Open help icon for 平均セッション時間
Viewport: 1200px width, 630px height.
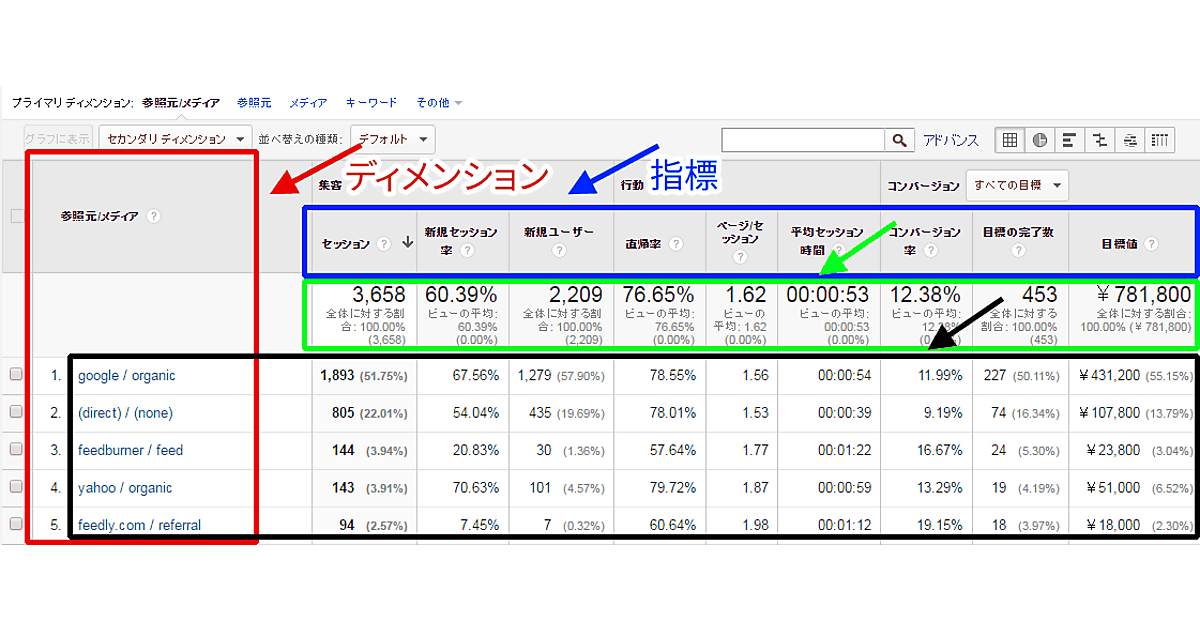[x=839, y=251]
